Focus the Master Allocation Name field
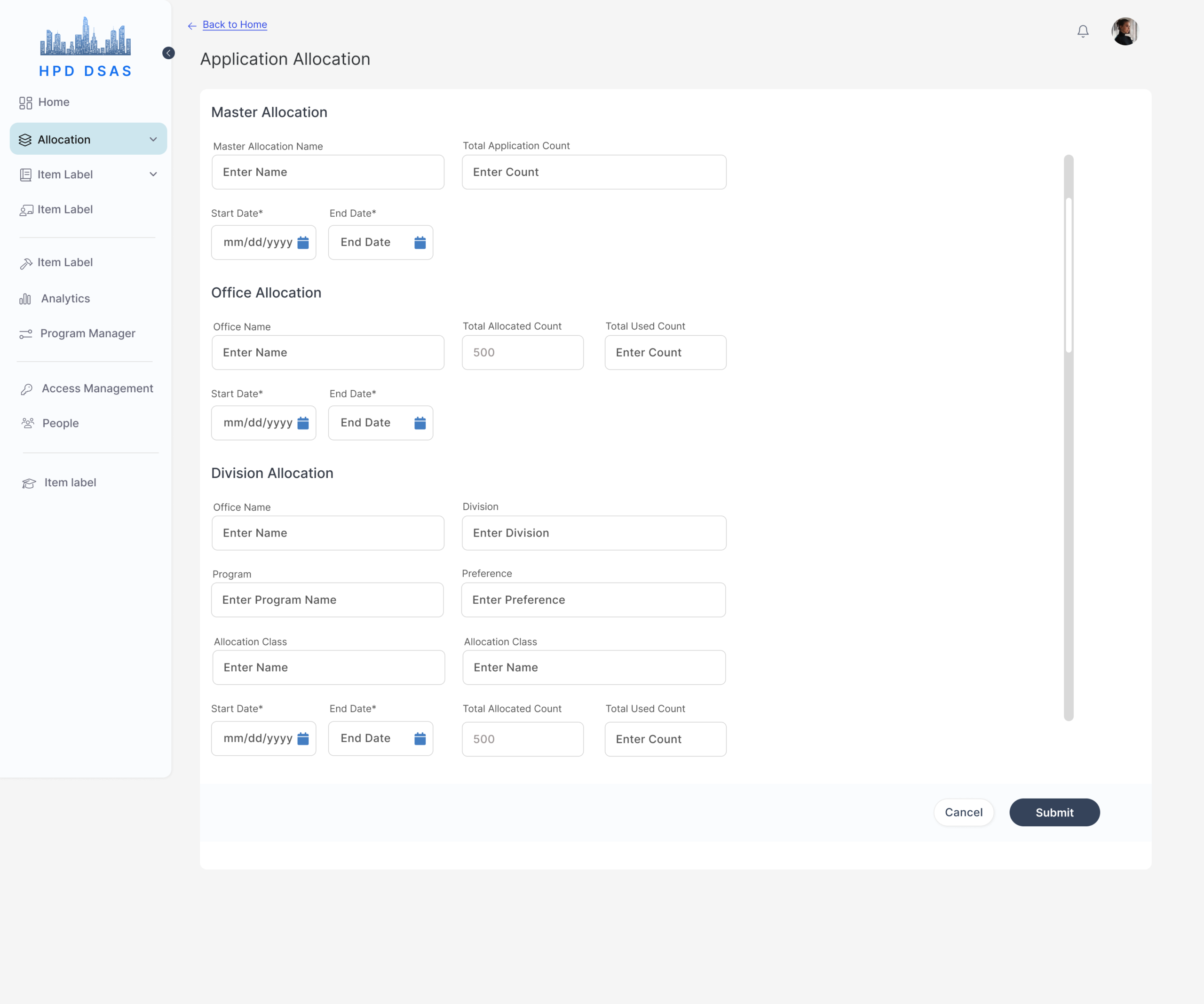Screen dimensions: 1204x1004 coord(328,172)
